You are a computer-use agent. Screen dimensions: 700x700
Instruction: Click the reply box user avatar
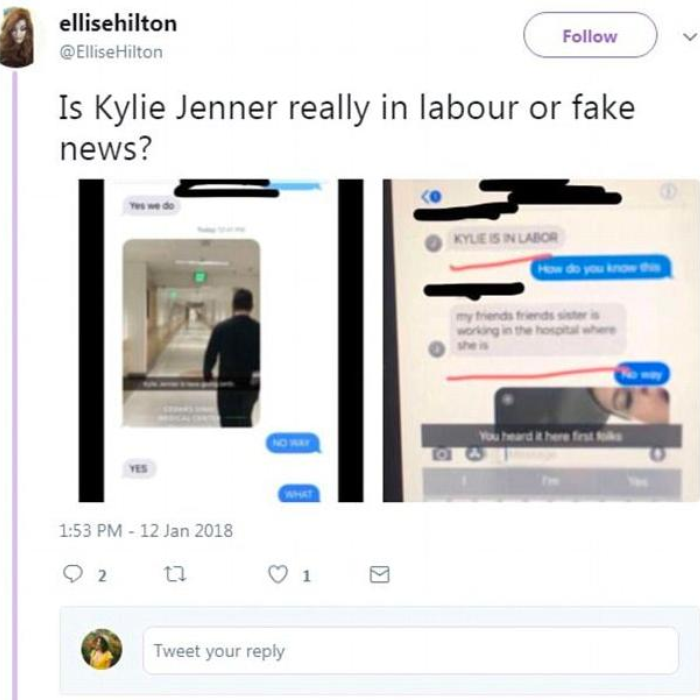point(101,649)
